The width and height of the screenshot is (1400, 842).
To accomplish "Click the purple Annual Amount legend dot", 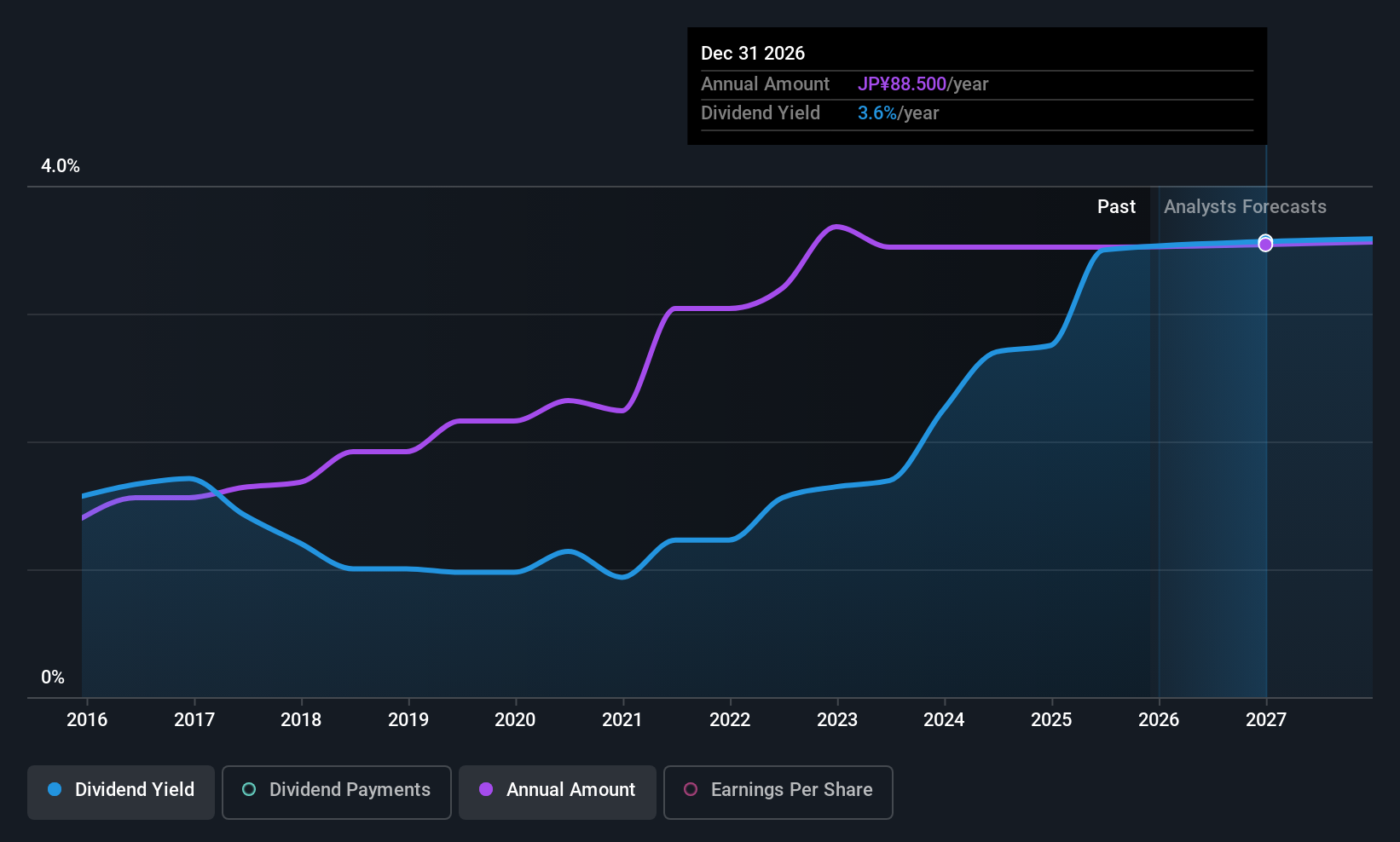I will [486, 790].
